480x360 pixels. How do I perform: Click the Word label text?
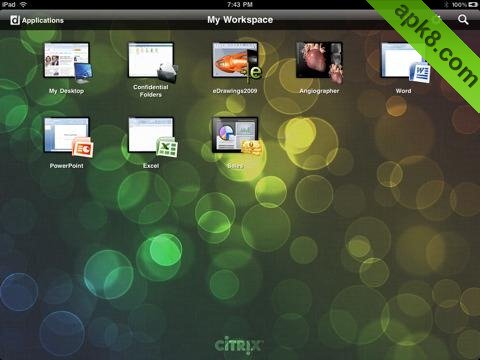(403, 91)
